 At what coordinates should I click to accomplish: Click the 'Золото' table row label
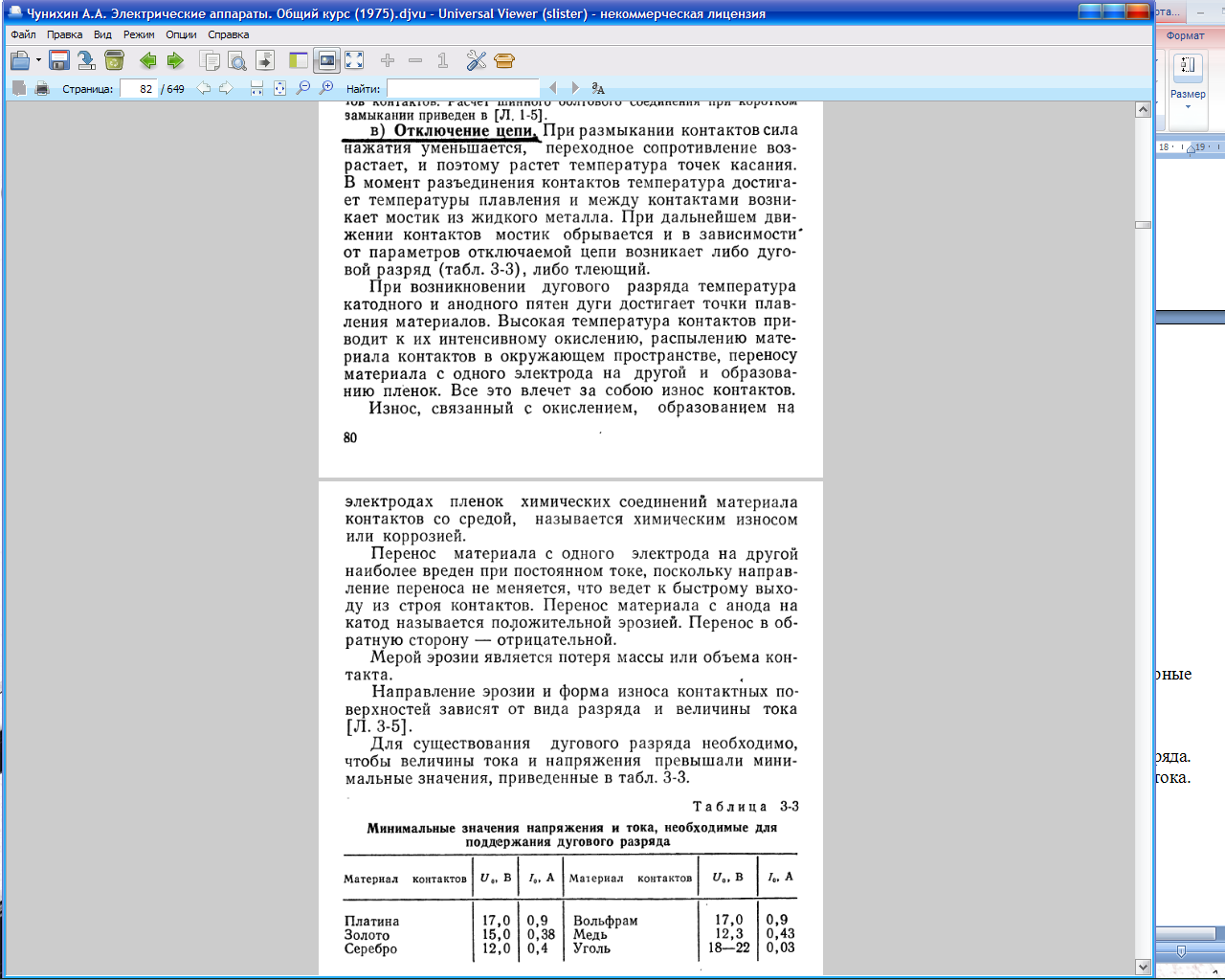click(x=367, y=935)
